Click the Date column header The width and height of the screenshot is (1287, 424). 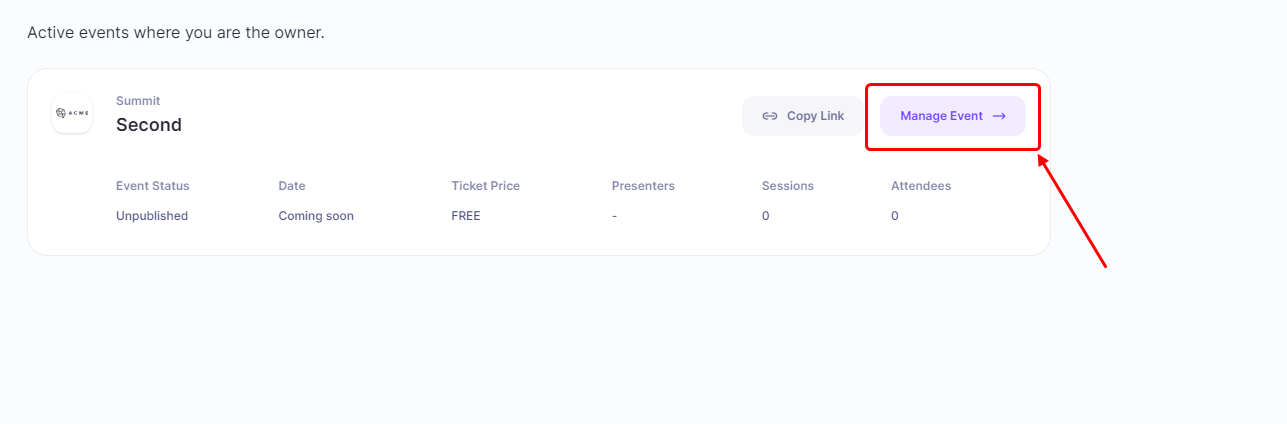(x=292, y=186)
